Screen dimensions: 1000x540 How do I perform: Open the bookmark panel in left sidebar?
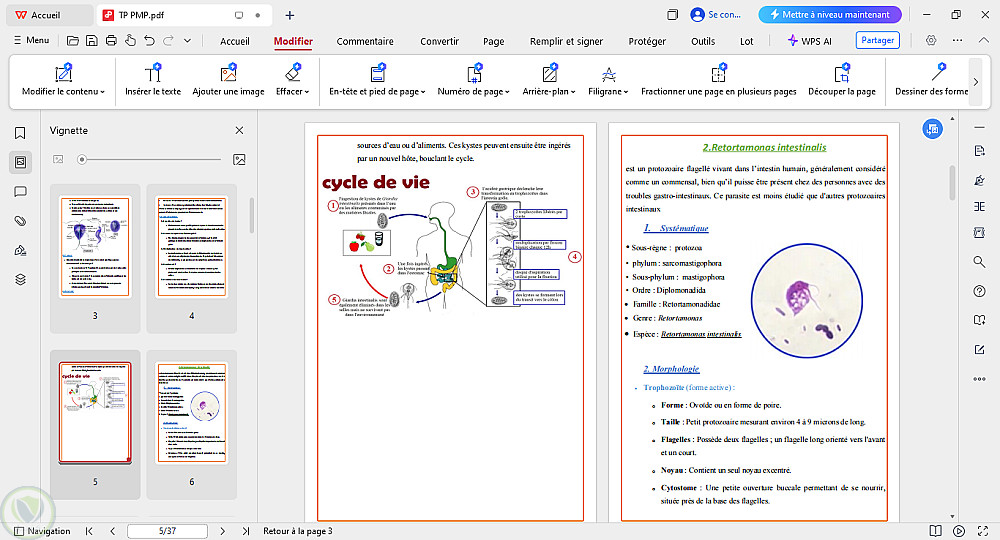(x=19, y=133)
